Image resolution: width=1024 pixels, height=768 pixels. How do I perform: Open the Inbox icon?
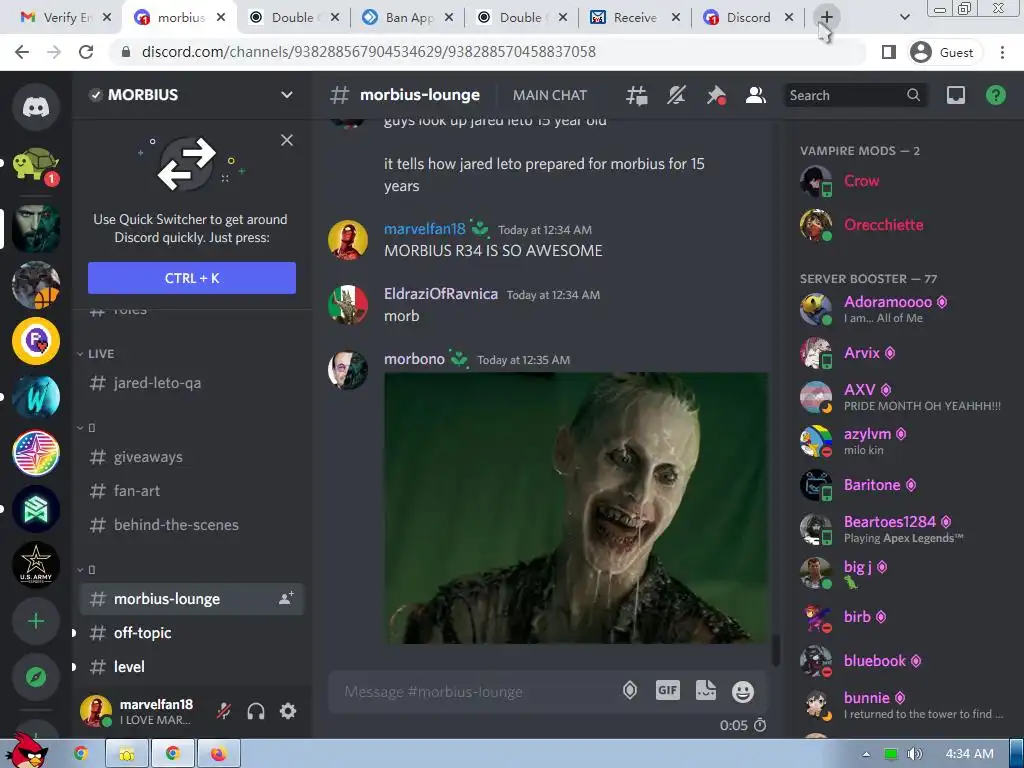[956, 95]
